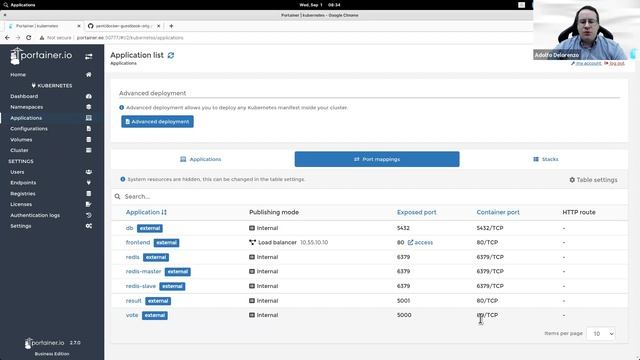
Task: Open Applications menu in the top bar
Action: coord(20,5)
